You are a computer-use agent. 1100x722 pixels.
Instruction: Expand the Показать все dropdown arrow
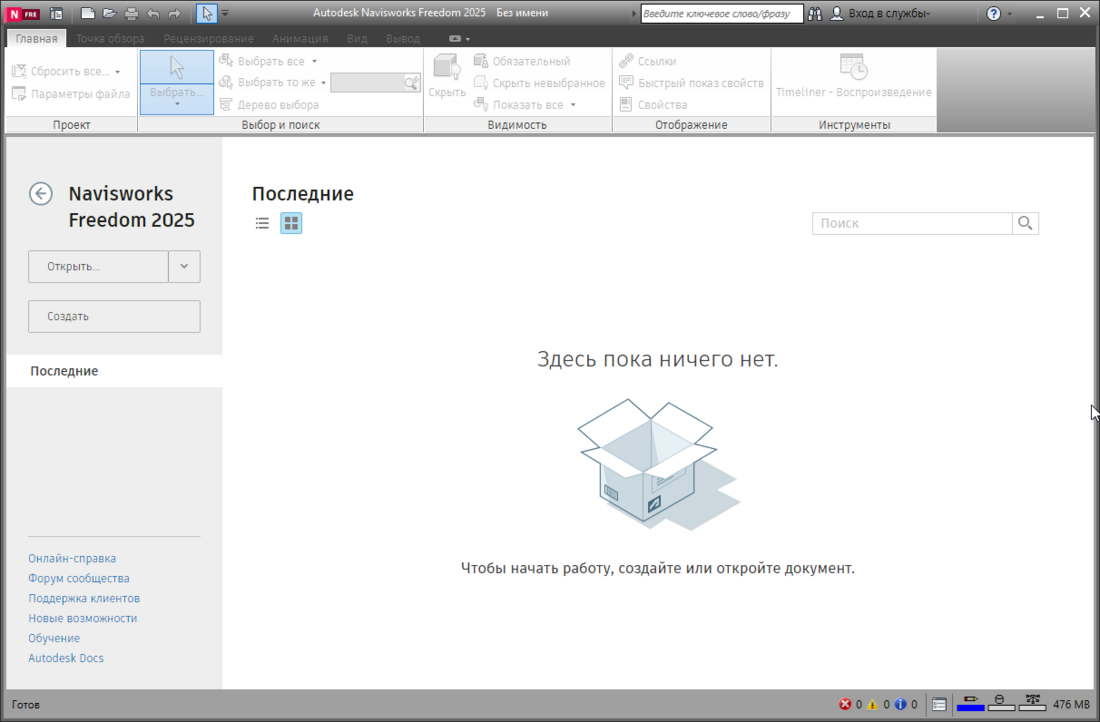573,105
